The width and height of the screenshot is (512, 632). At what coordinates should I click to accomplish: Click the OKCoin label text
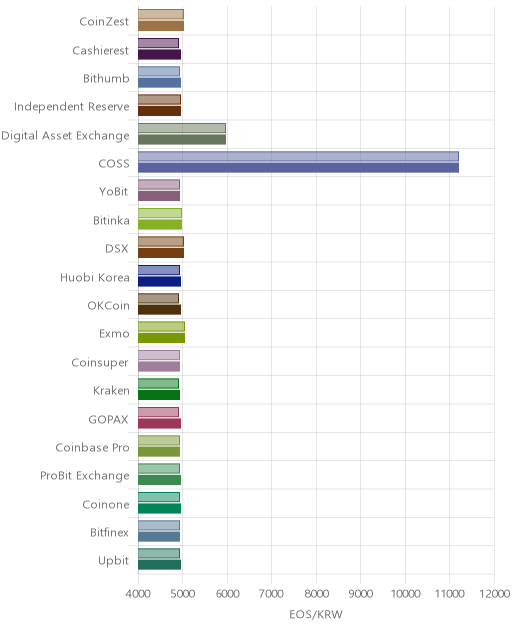tap(108, 306)
